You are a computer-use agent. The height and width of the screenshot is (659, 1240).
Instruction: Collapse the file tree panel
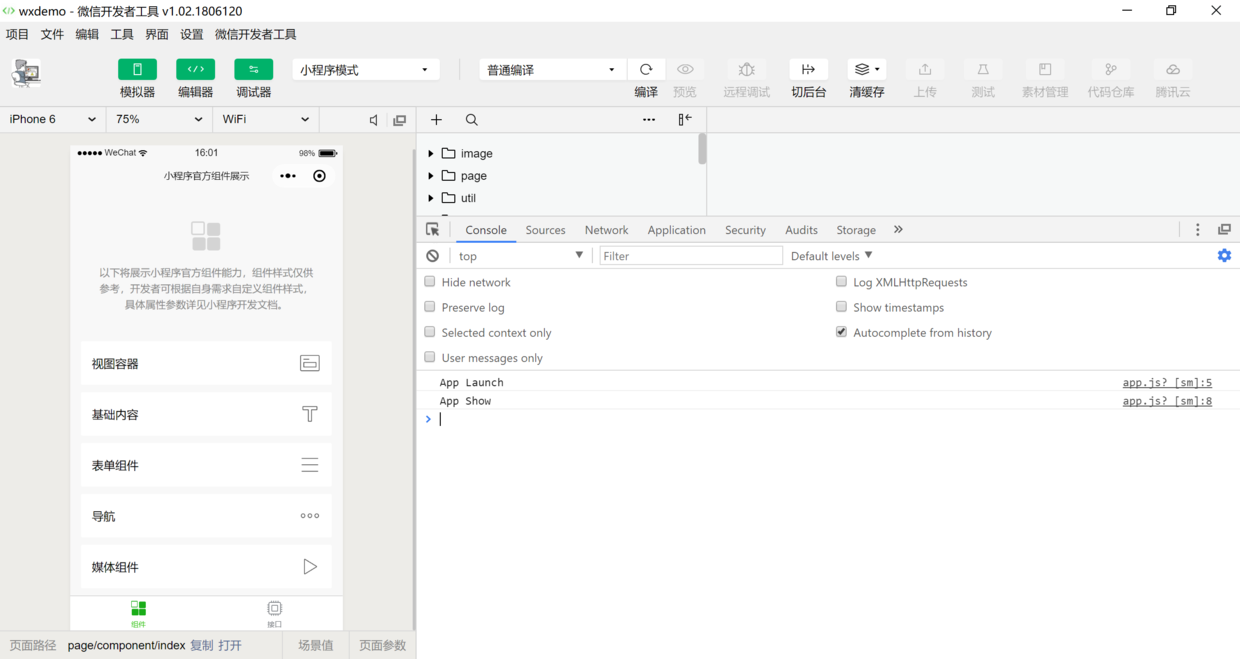click(685, 120)
